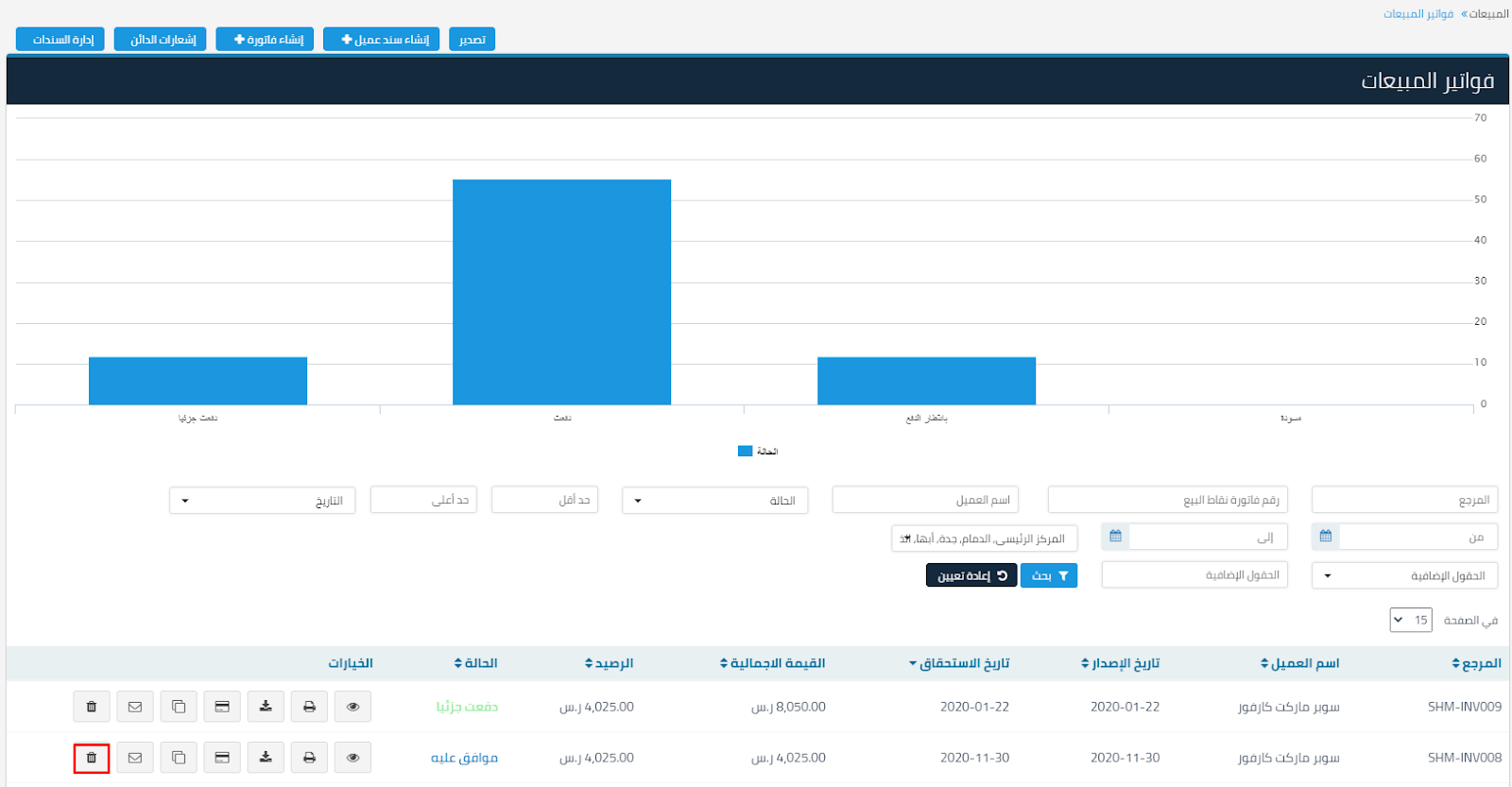Click the blue 'بحث' search button

coord(1049,575)
